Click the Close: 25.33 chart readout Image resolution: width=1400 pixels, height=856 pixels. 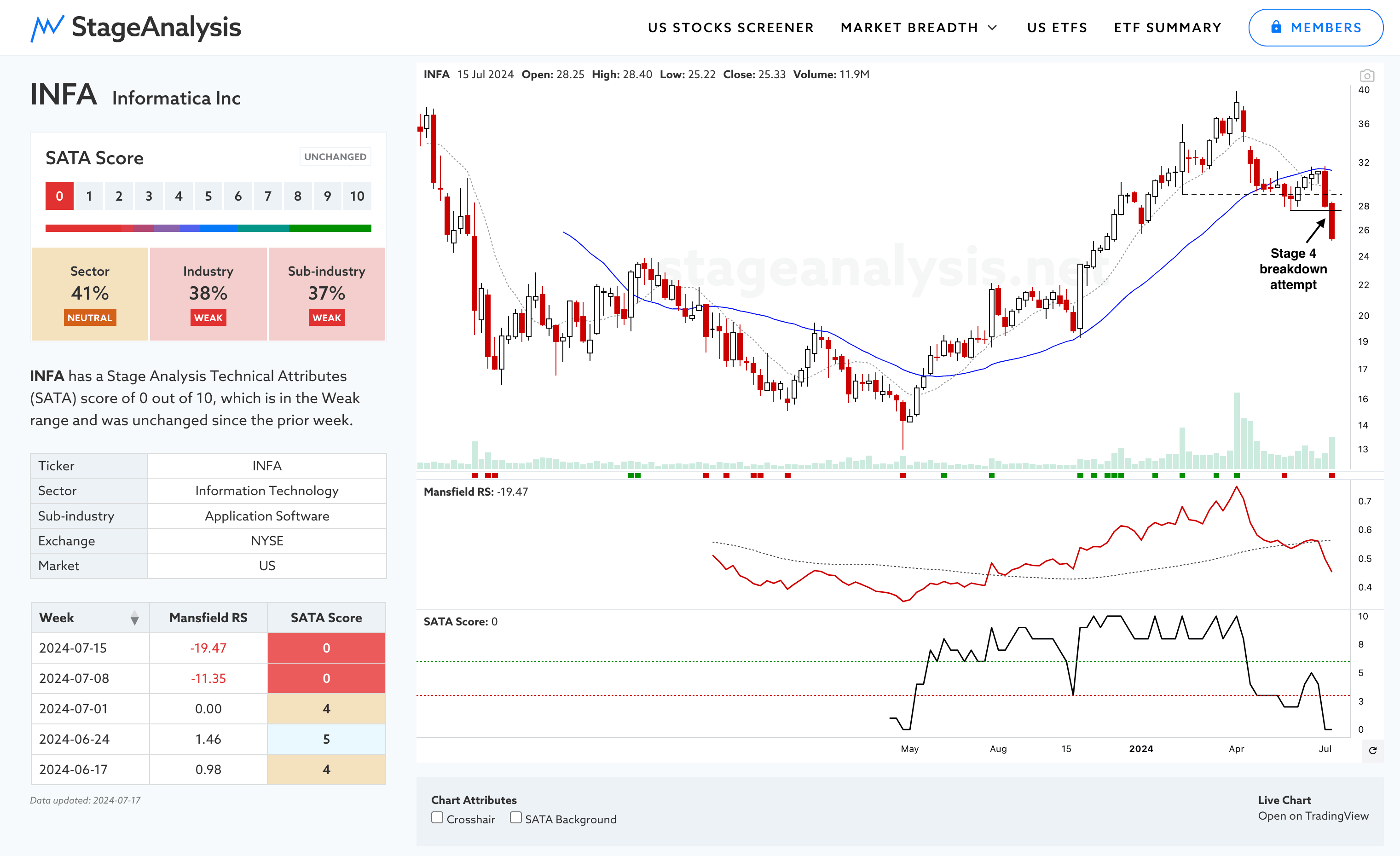pos(754,75)
